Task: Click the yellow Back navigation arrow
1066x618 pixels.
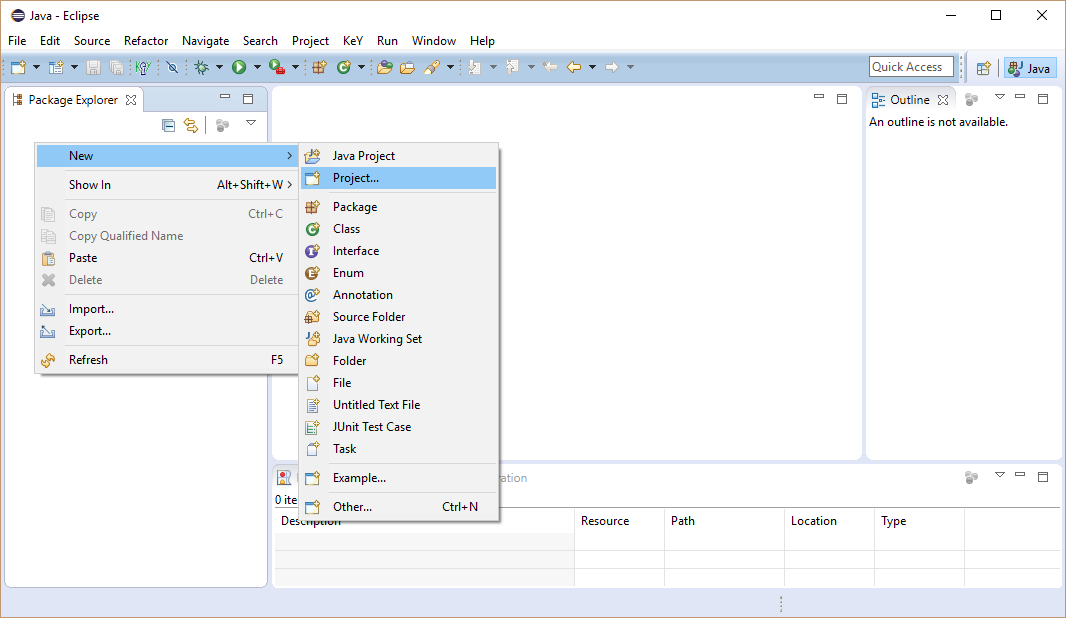Action: coord(574,67)
